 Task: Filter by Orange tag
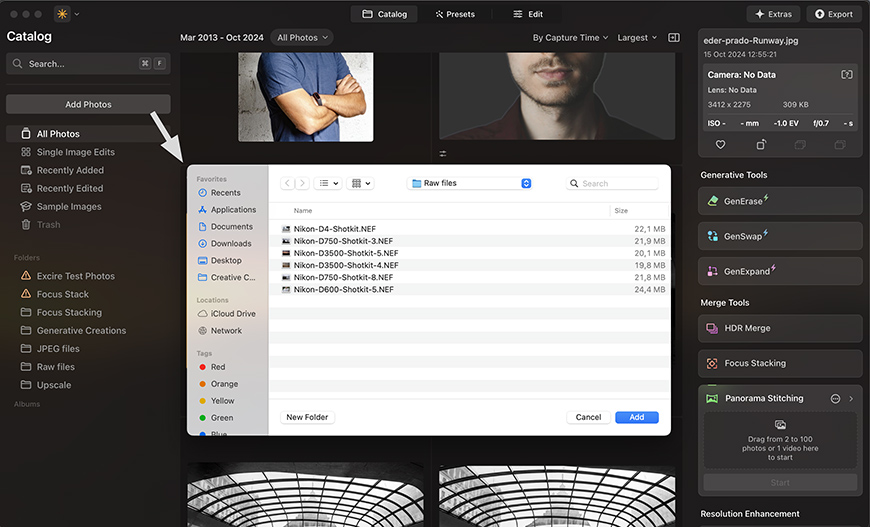click(x=219, y=384)
